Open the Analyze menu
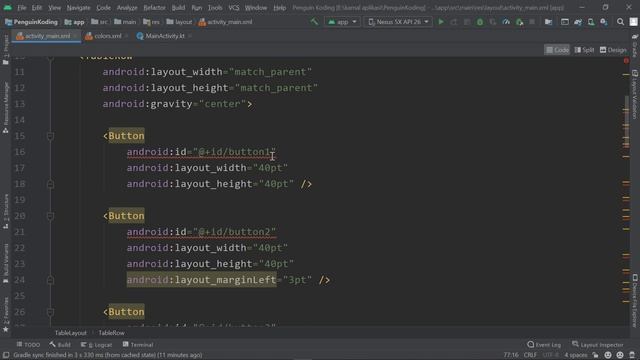Screen dimensions: 640x360 coord(127,8)
